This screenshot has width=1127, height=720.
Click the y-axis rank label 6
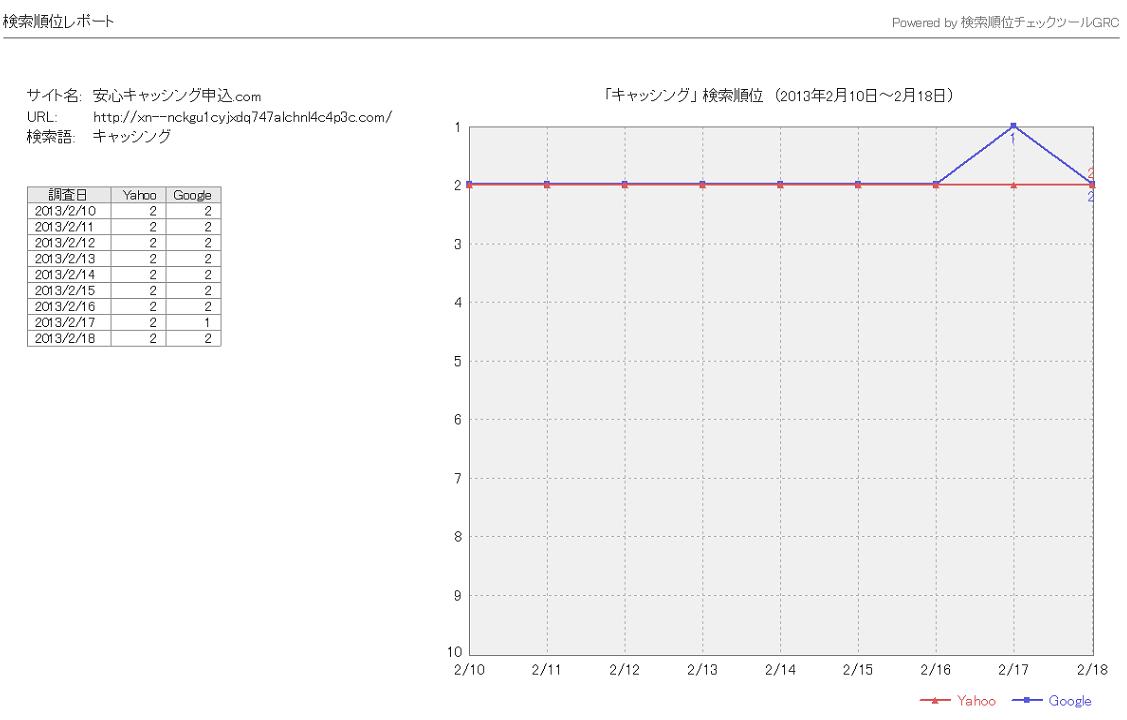click(x=458, y=420)
